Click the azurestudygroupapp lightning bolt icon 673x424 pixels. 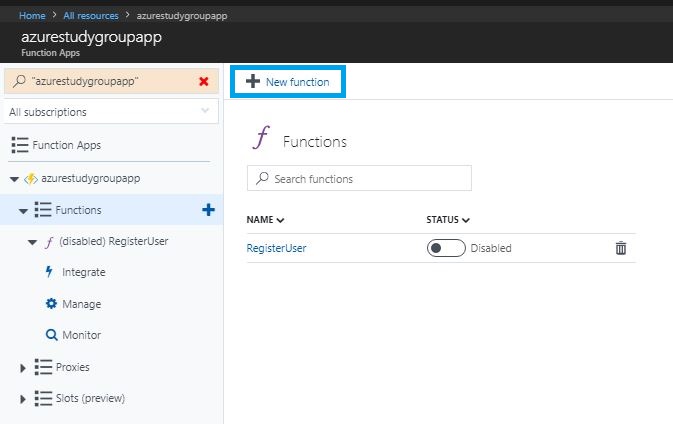[x=30, y=179]
